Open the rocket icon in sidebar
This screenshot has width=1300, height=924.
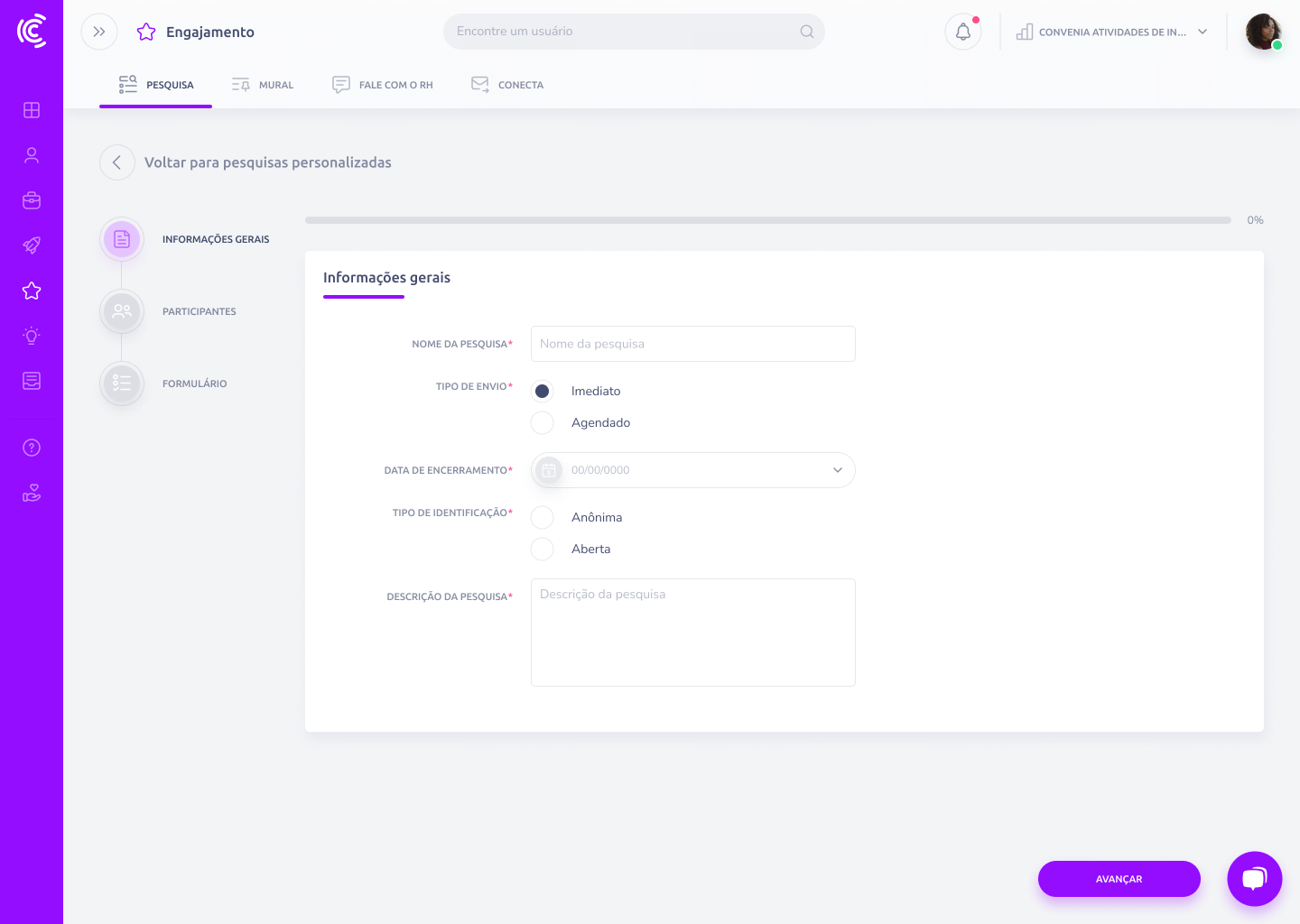[32, 245]
